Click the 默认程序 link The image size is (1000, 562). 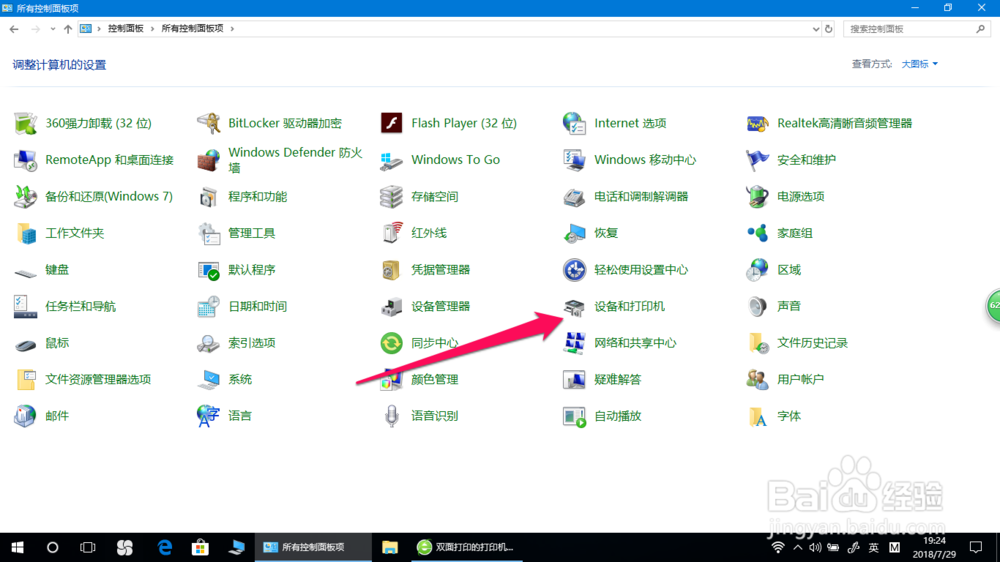[x=252, y=270]
